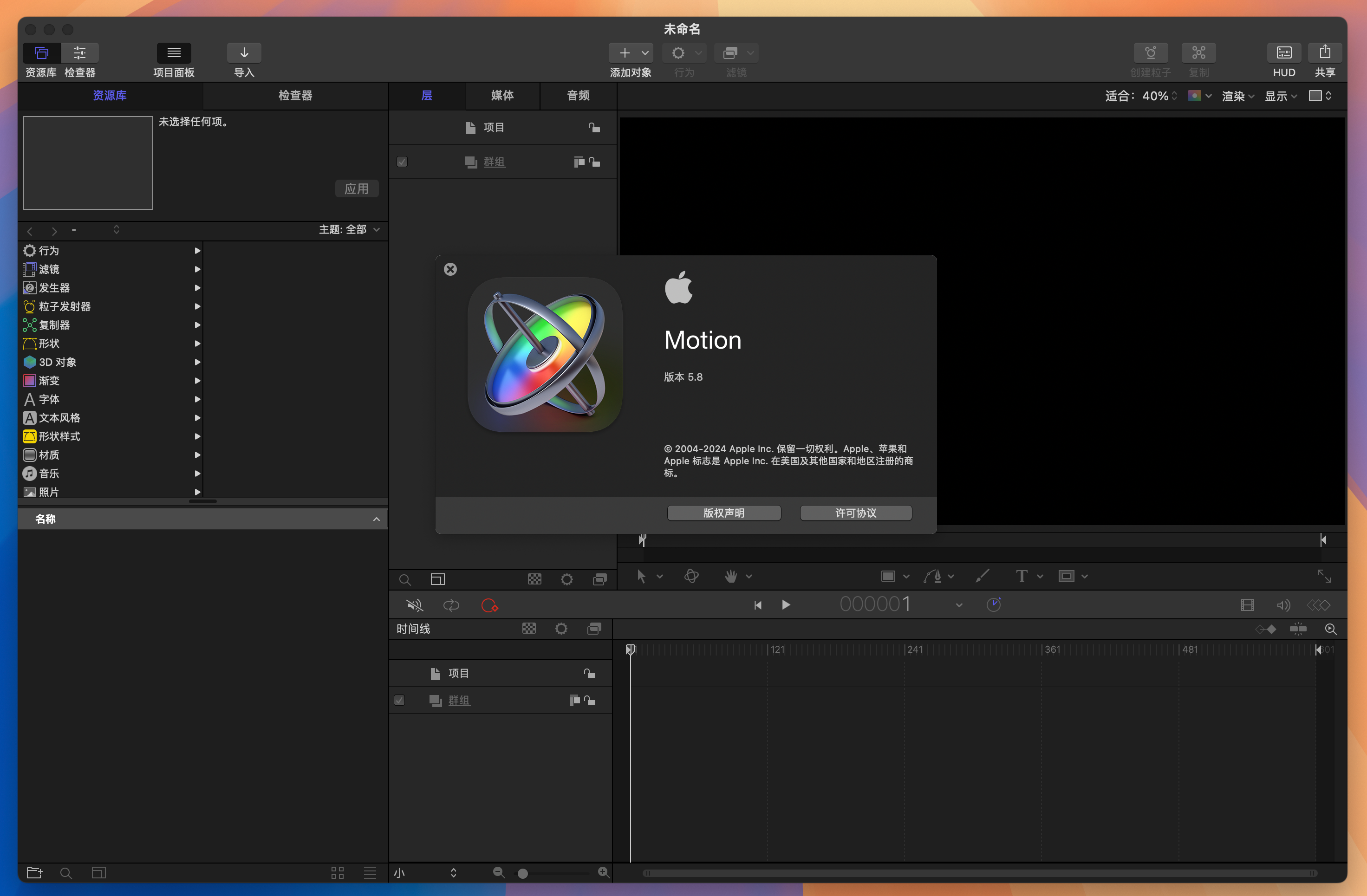
Task: Switch to the 音频 tab
Action: point(579,95)
